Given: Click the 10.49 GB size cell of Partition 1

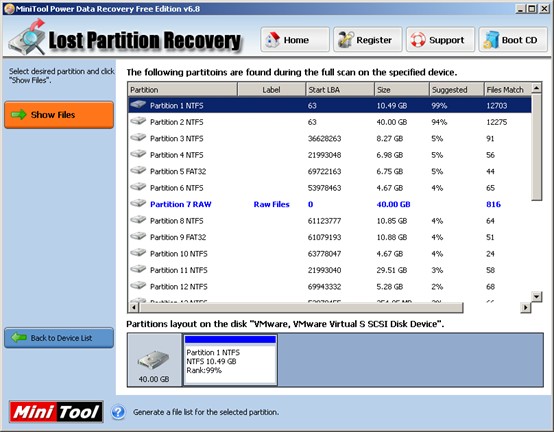Looking at the screenshot, I should tap(391, 105).
